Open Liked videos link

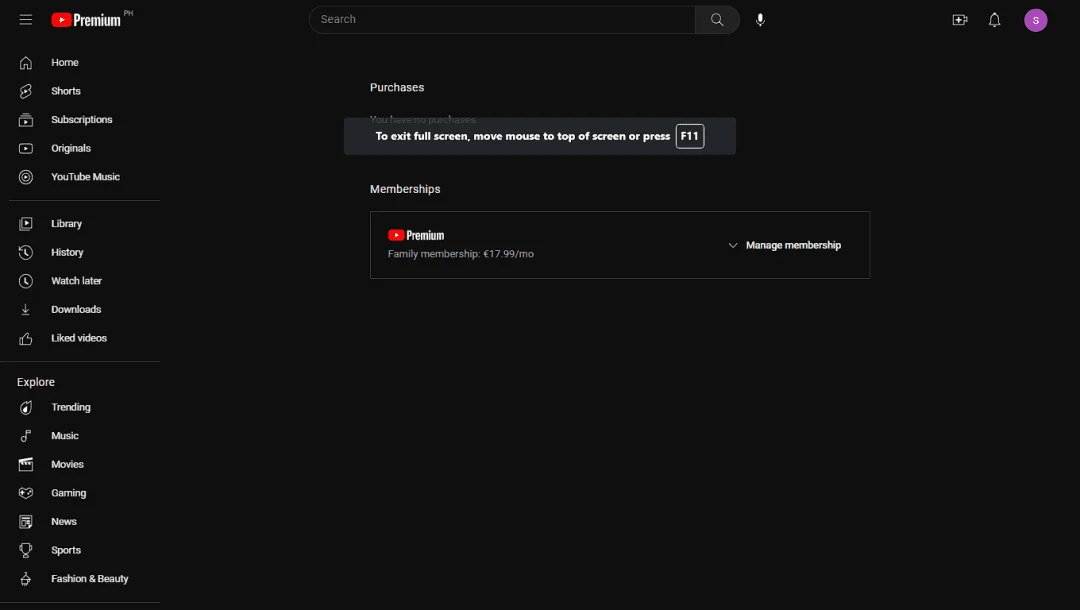click(x=80, y=338)
